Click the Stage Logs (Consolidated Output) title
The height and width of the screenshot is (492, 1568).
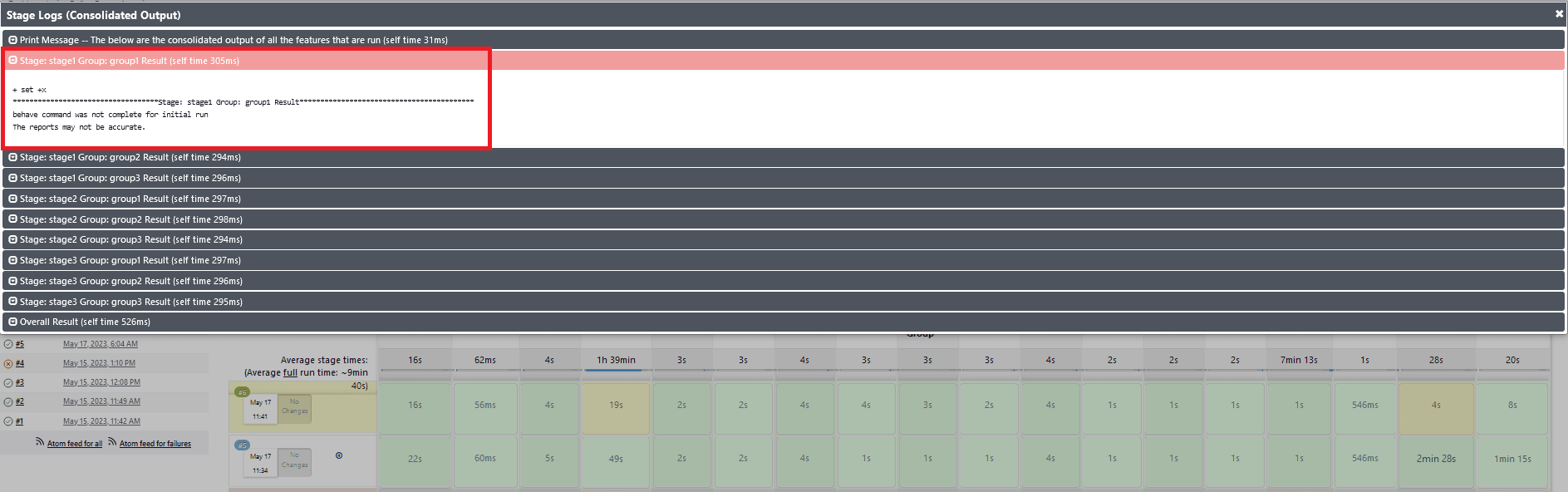pos(94,15)
